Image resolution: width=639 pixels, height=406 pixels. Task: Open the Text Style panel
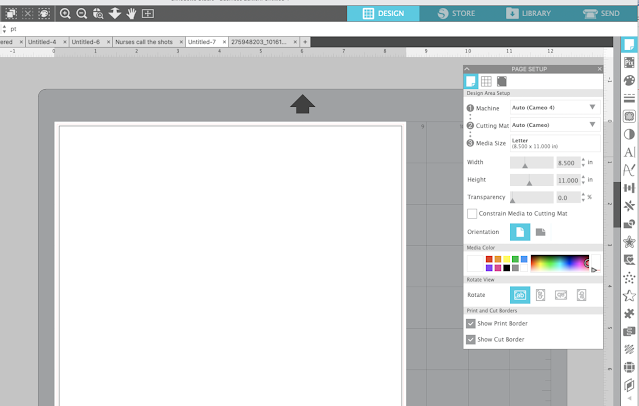(x=629, y=152)
